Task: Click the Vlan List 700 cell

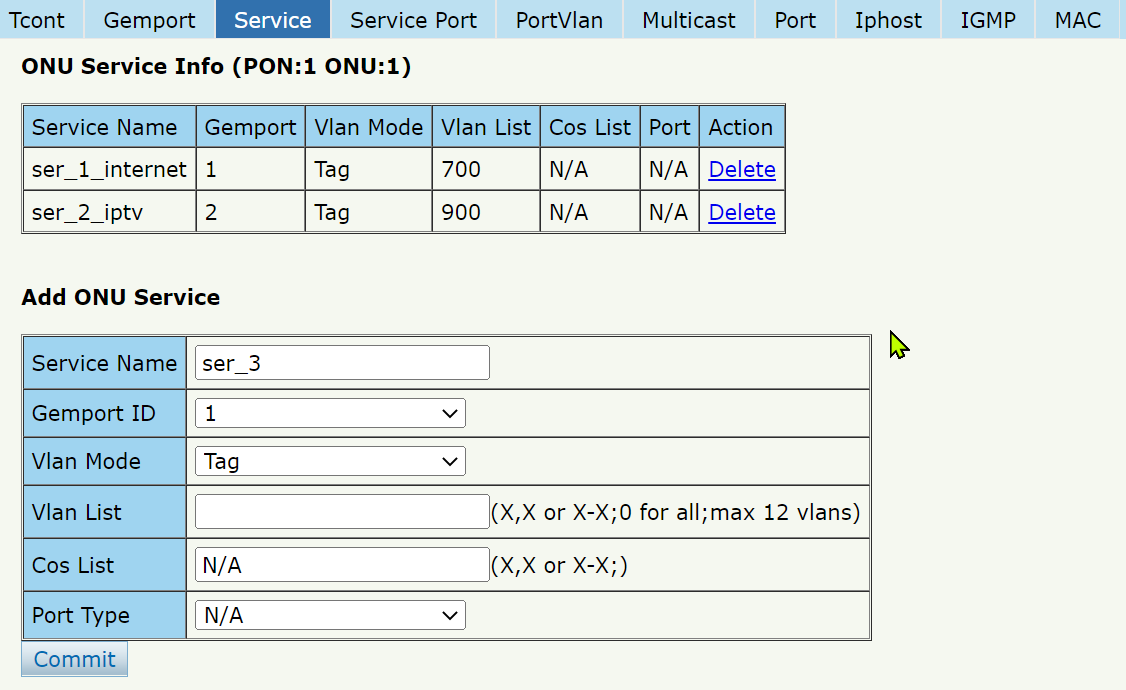Action: 486,170
